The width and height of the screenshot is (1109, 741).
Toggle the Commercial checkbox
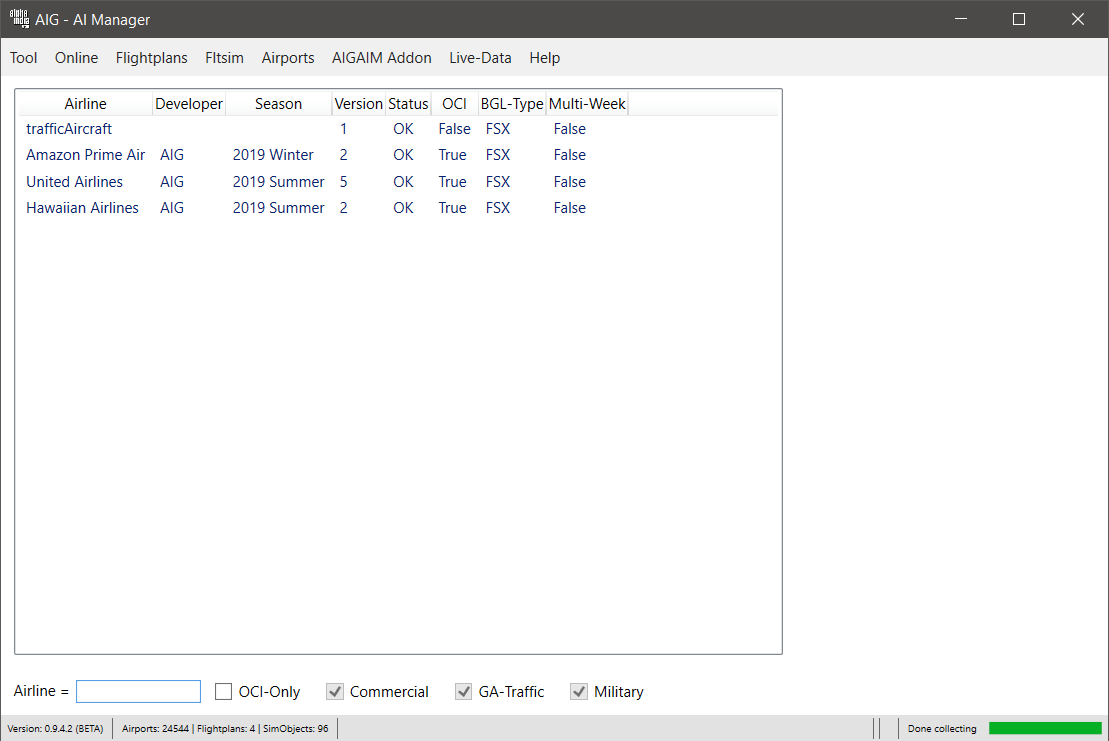(x=335, y=692)
